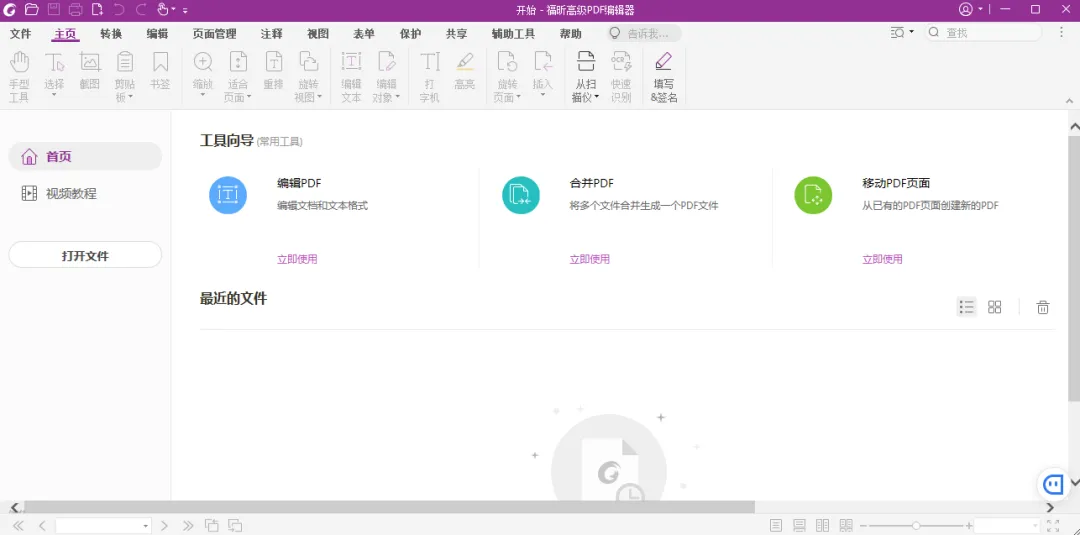Click the Move PDF Pages green icon

tap(813, 195)
